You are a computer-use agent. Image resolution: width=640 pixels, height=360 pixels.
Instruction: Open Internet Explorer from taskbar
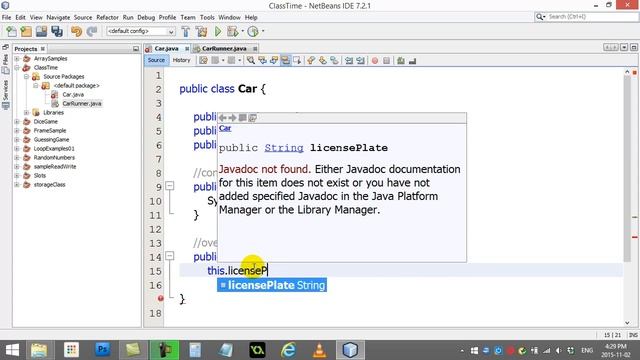point(288,350)
